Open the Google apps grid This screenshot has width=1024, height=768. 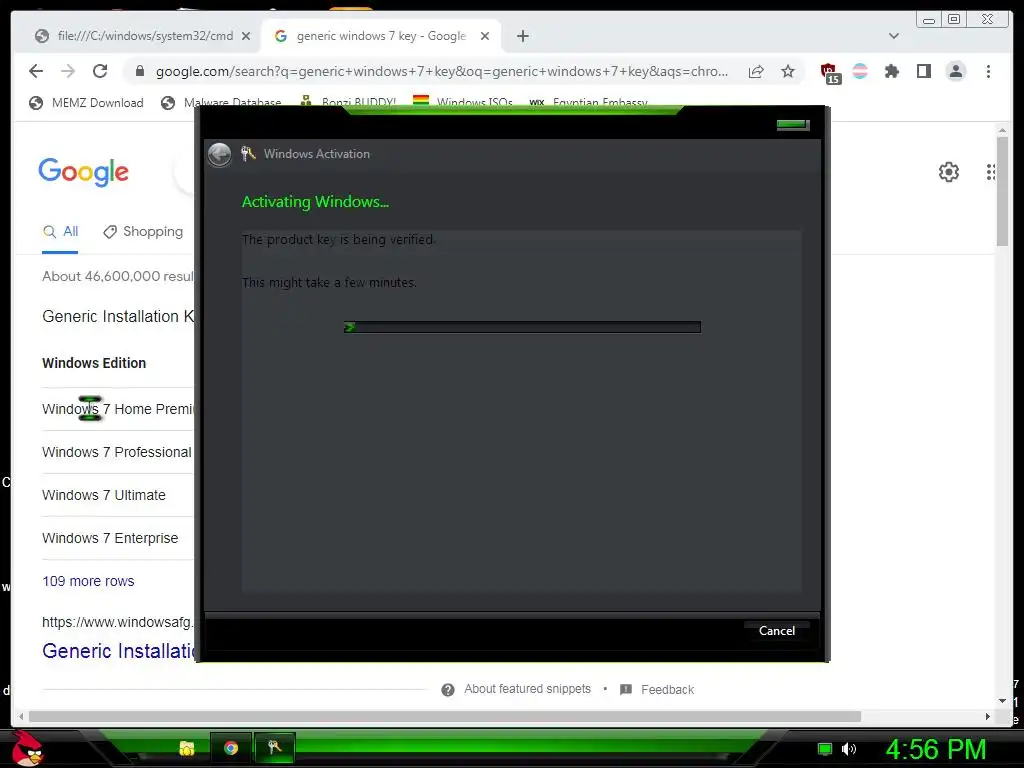pyautogui.click(x=991, y=172)
